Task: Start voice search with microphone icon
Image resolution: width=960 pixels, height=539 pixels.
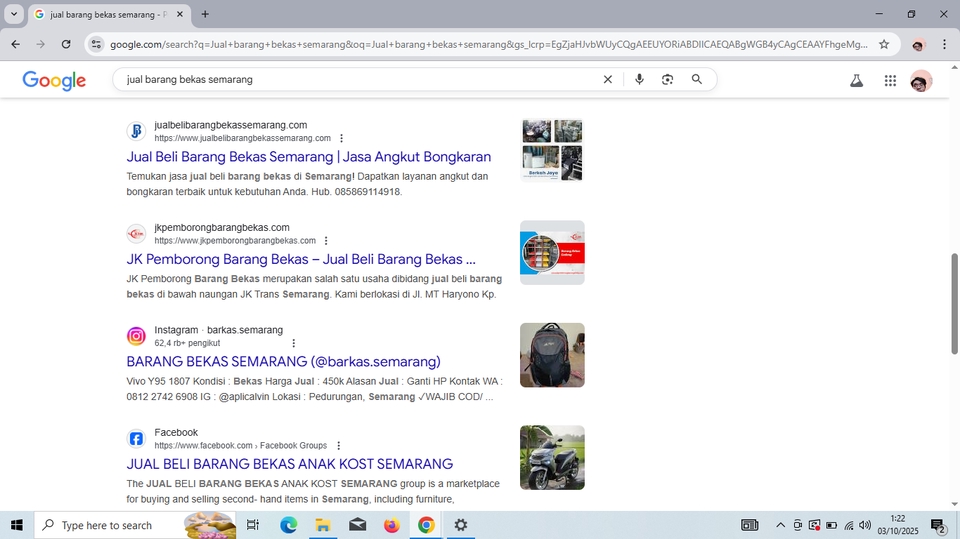Action: click(639, 79)
